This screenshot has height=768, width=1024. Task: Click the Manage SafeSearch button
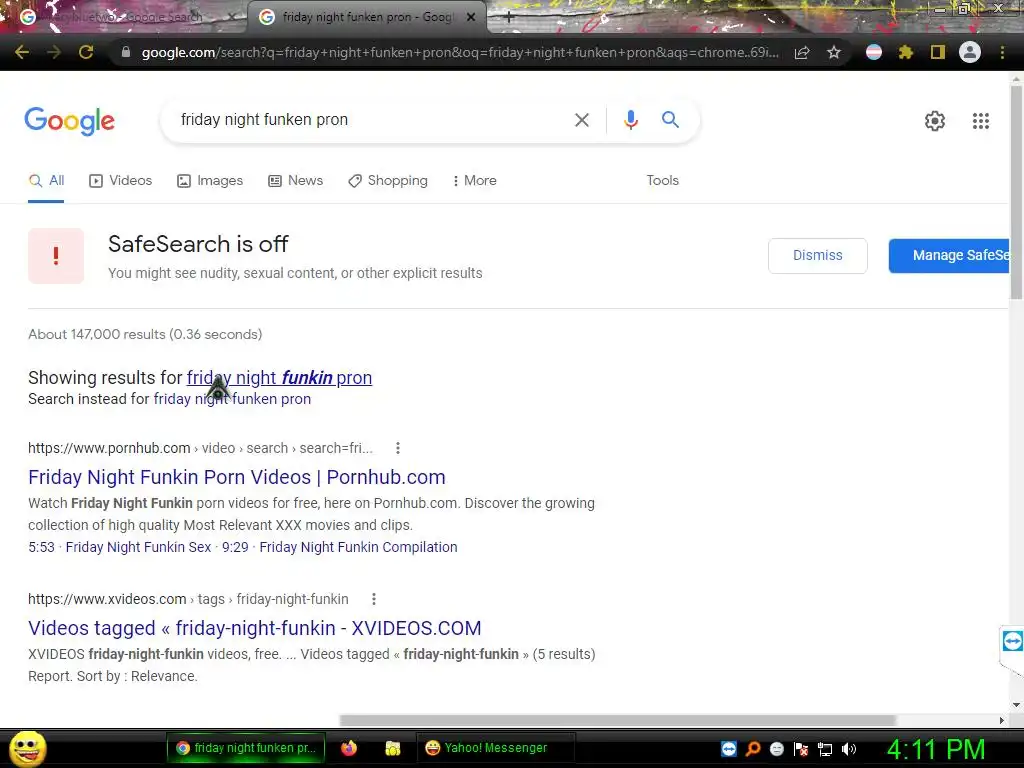click(949, 255)
